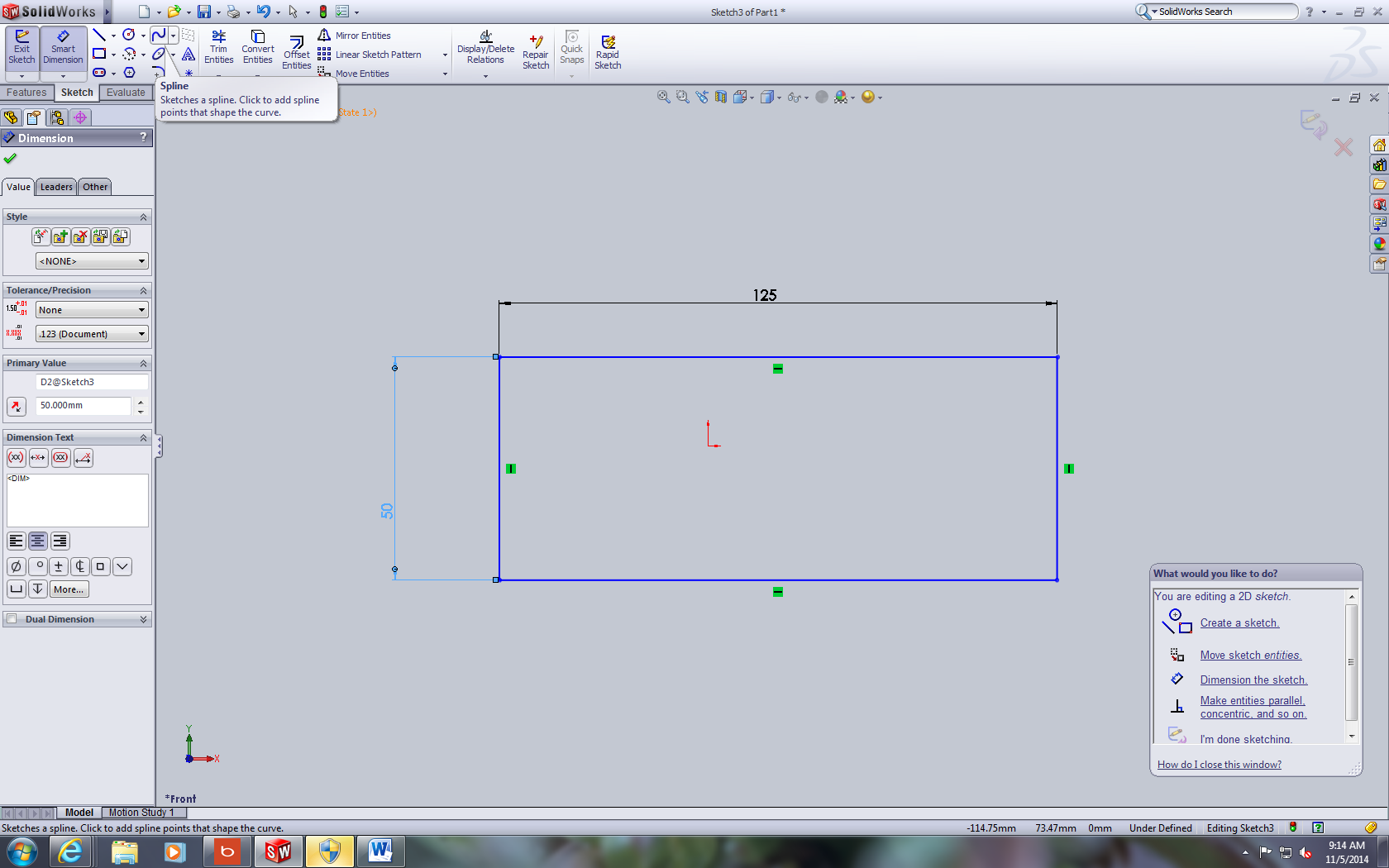Select the Polygon sketch tool
1389x868 pixels.
129,73
